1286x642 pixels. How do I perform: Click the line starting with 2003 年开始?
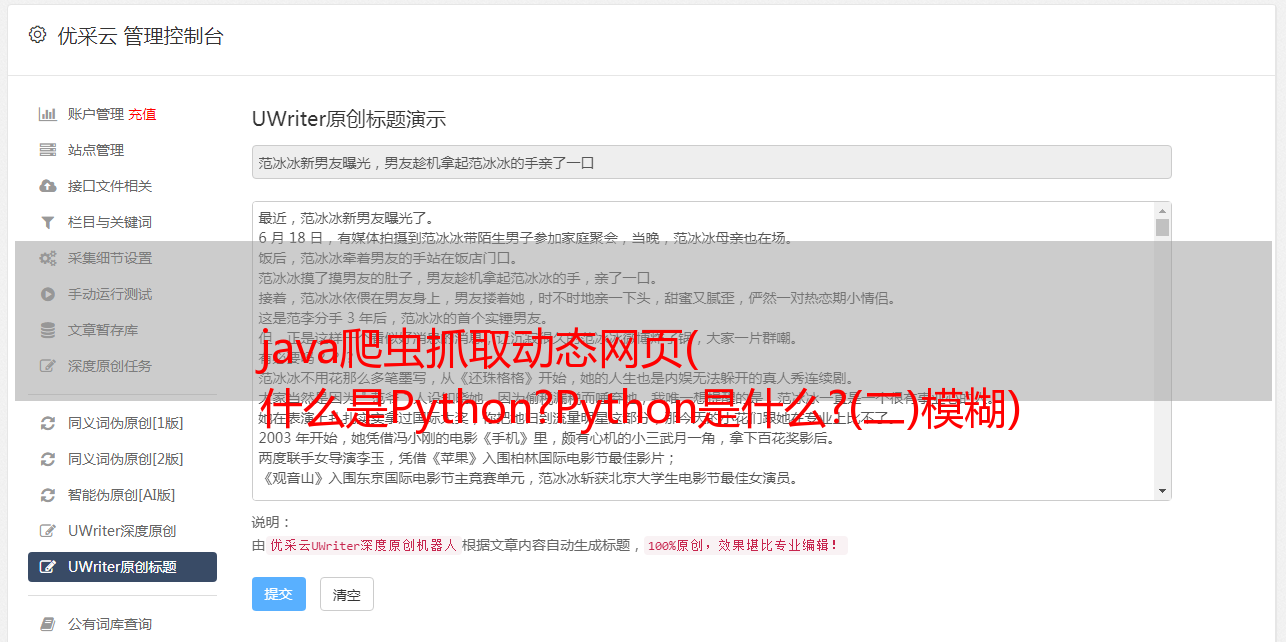[546, 438]
